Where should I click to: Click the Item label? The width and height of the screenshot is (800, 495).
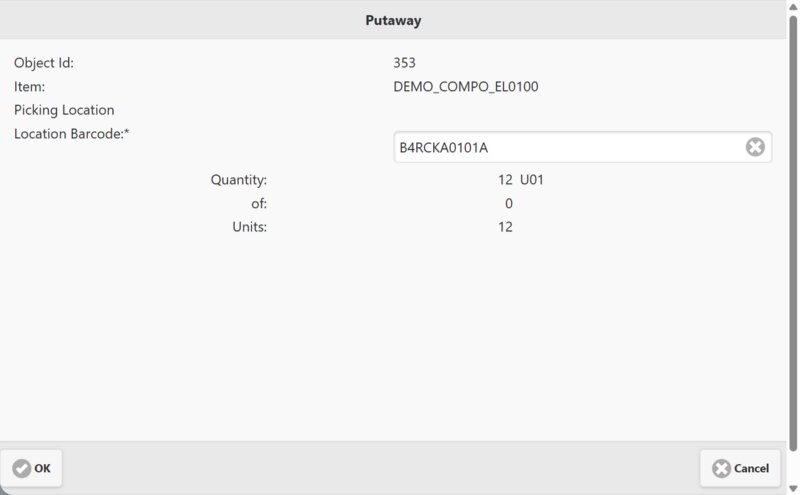coord(30,87)
